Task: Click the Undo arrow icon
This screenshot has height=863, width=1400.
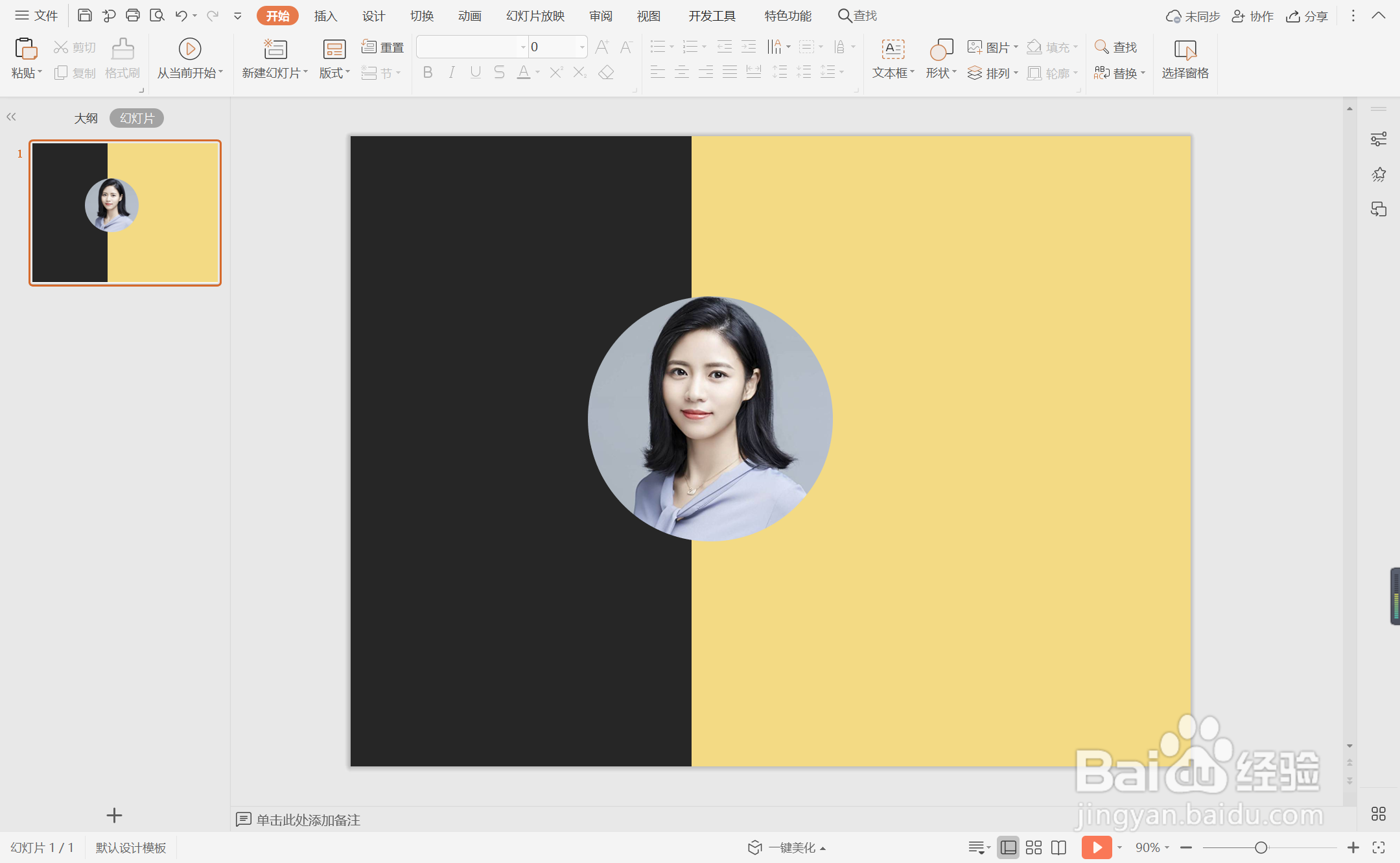Action: pos(181,16)
